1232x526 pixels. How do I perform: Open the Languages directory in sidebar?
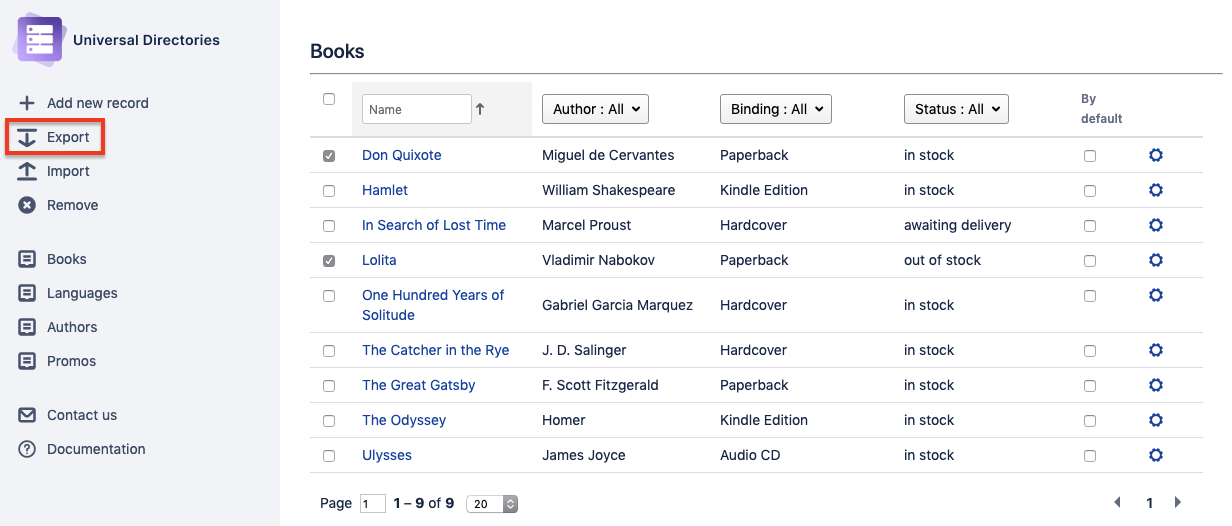[x=82, y=293]
